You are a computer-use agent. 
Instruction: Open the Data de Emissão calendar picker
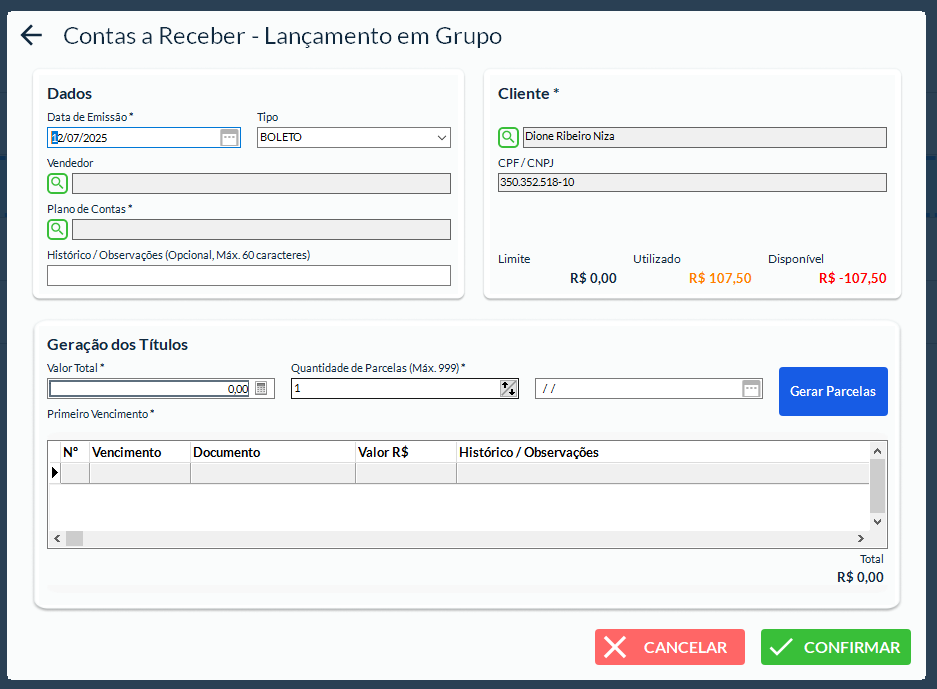click(229, 137)
